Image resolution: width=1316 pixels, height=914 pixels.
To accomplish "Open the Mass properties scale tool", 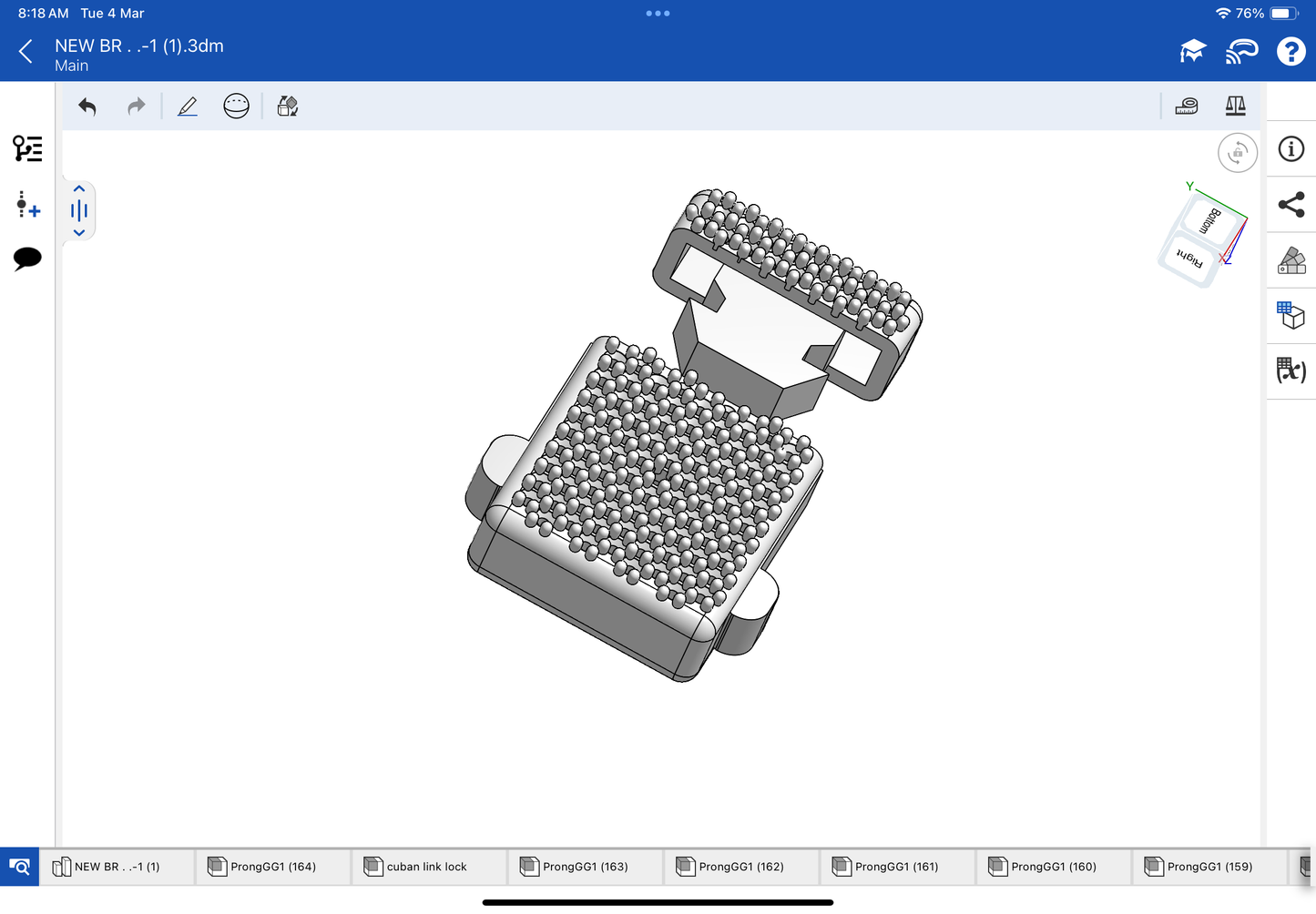I will 1235,107.
